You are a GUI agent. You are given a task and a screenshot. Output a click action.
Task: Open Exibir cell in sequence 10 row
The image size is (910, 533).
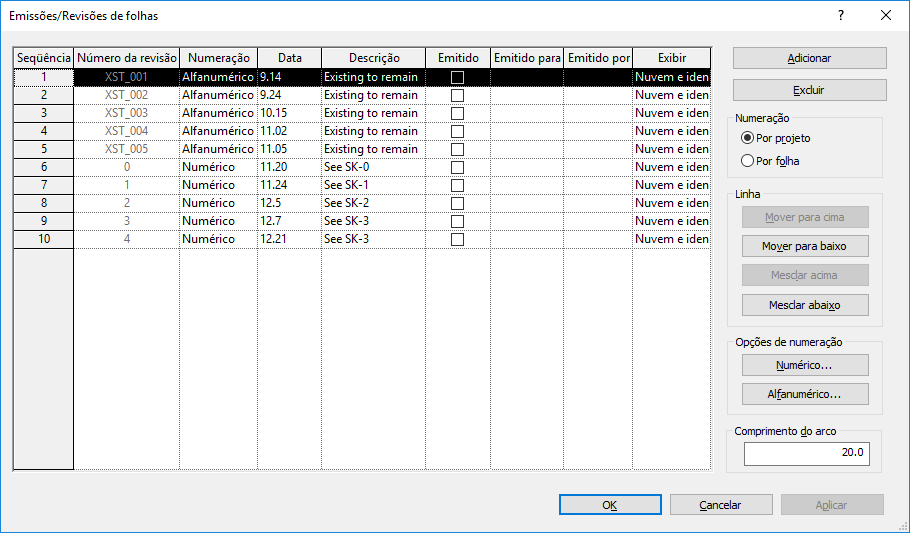click(x=671, y=239)
